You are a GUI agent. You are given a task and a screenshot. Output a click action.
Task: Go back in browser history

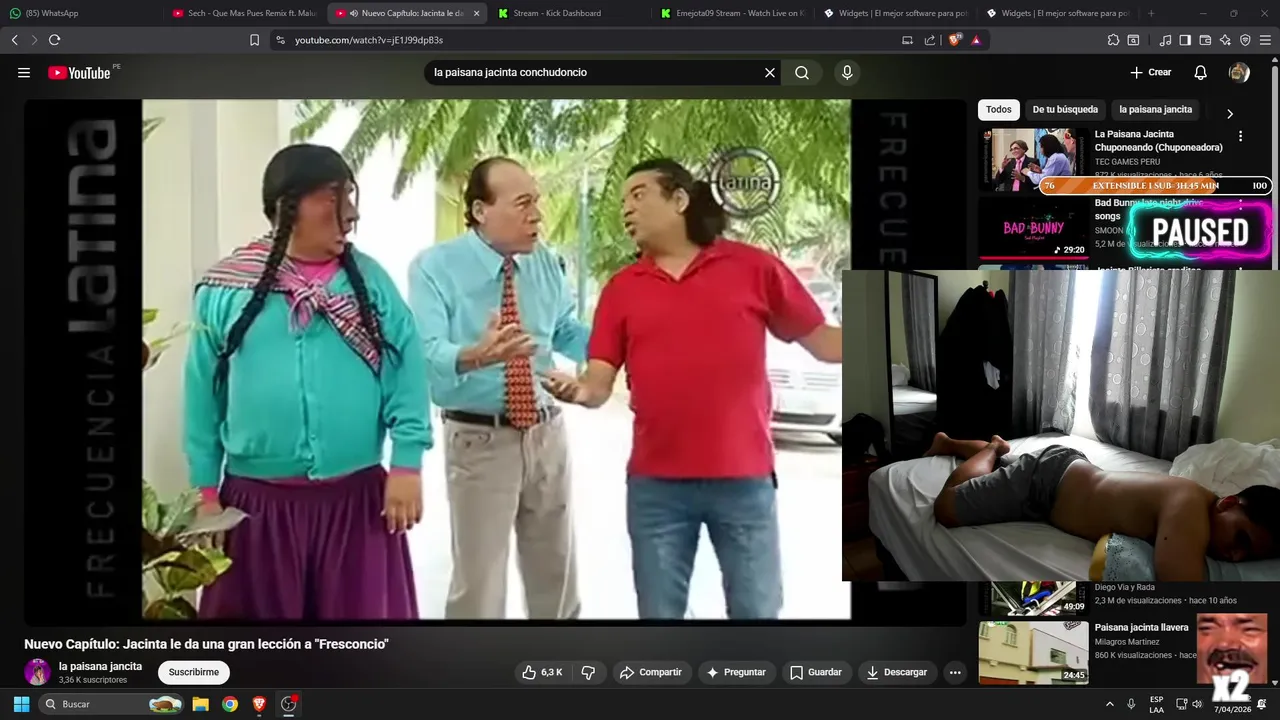[x=14, y=40]
